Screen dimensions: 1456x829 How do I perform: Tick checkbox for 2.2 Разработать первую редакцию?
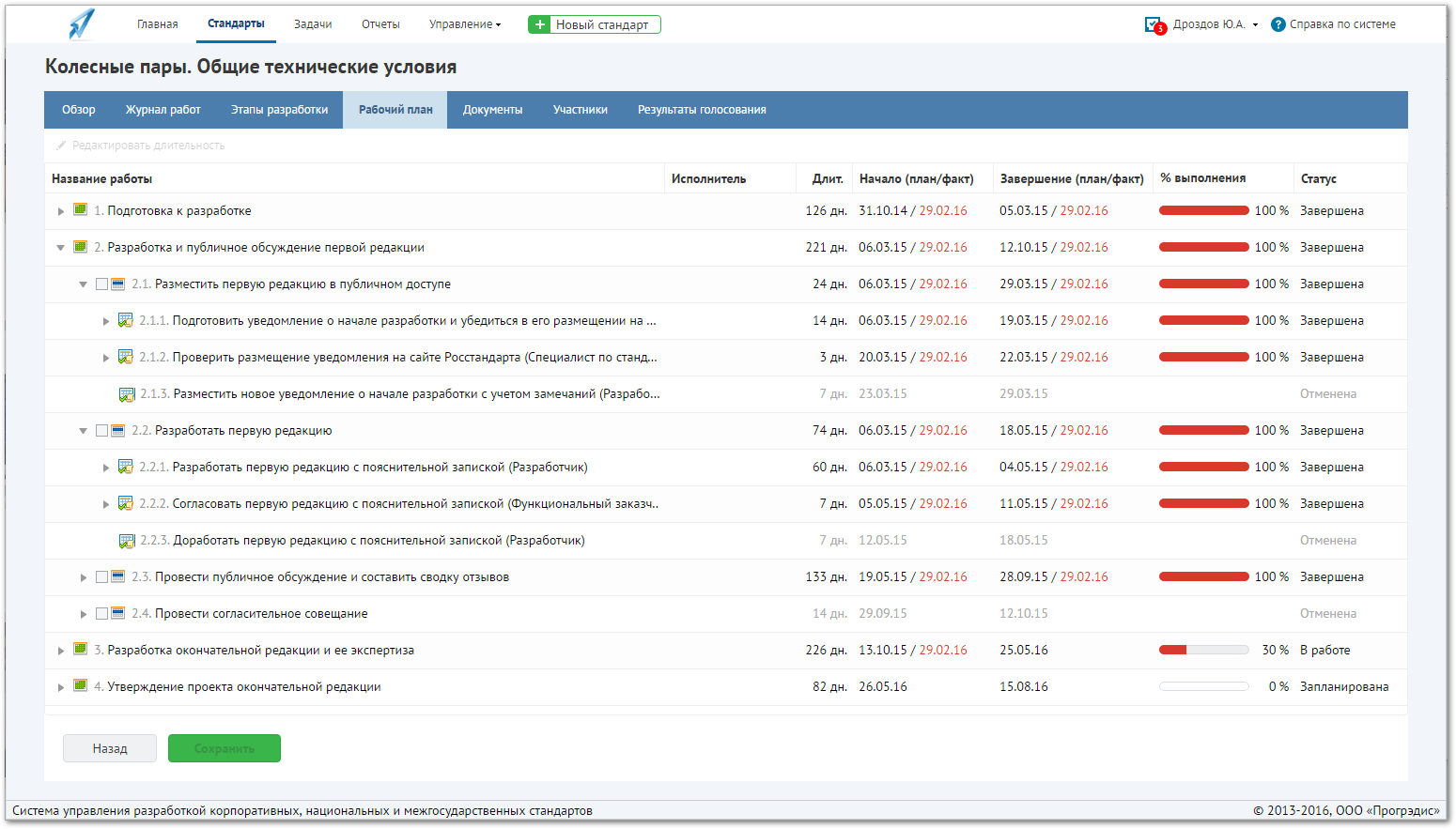(x=101, y=431)
